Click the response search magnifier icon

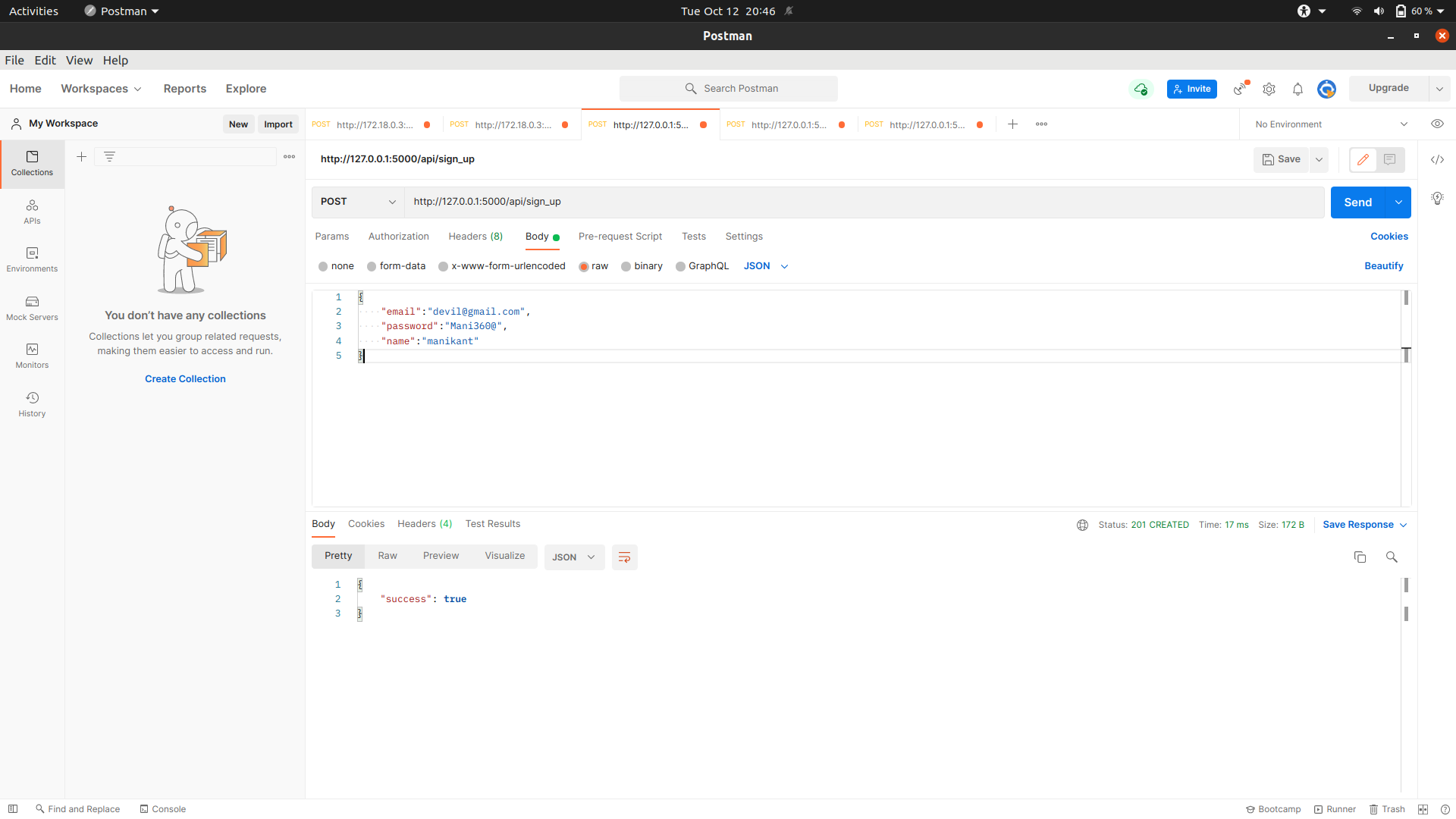point(1392,557)
